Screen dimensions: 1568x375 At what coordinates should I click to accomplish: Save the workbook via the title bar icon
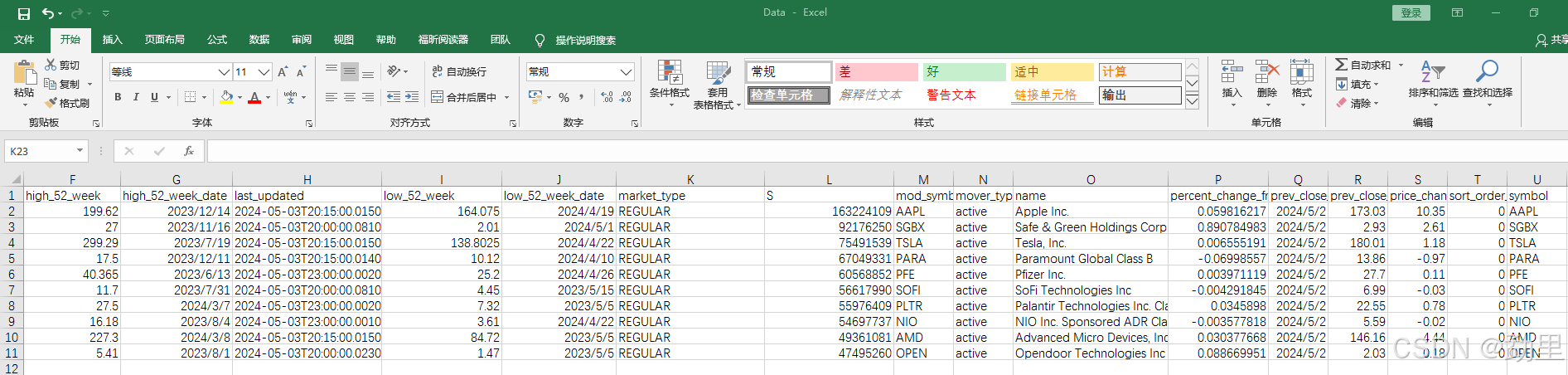click(23, 13)
